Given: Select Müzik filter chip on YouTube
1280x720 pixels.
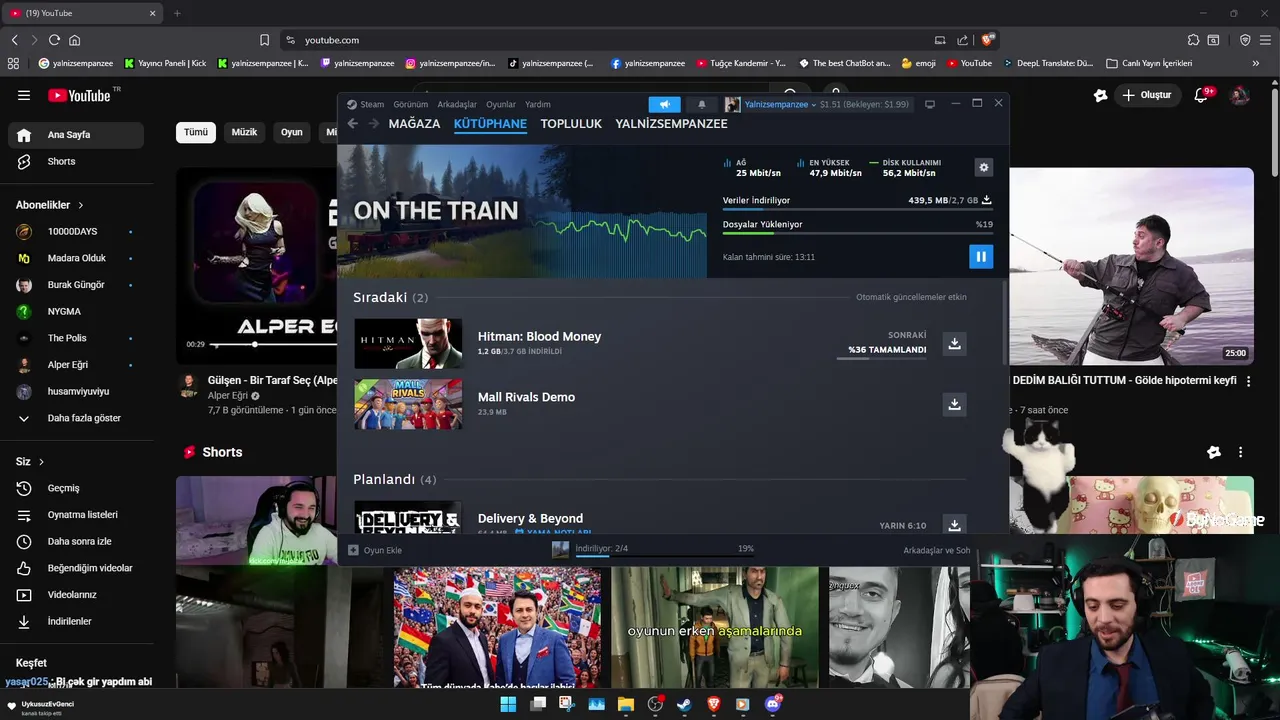Looking at the screenshot, I should coord(244,132).
